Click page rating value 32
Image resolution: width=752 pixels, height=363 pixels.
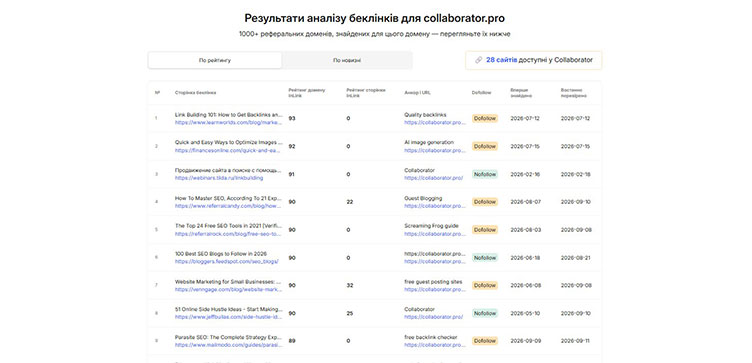coord(350,285)
